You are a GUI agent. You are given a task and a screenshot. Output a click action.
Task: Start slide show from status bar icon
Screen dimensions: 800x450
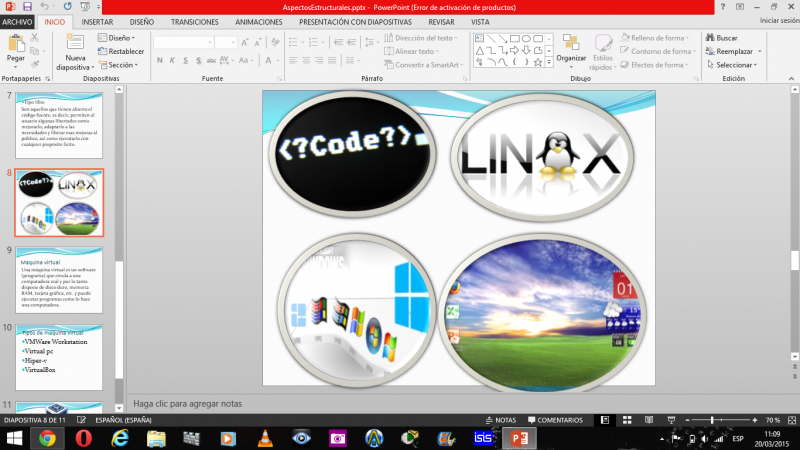(671, 420)
